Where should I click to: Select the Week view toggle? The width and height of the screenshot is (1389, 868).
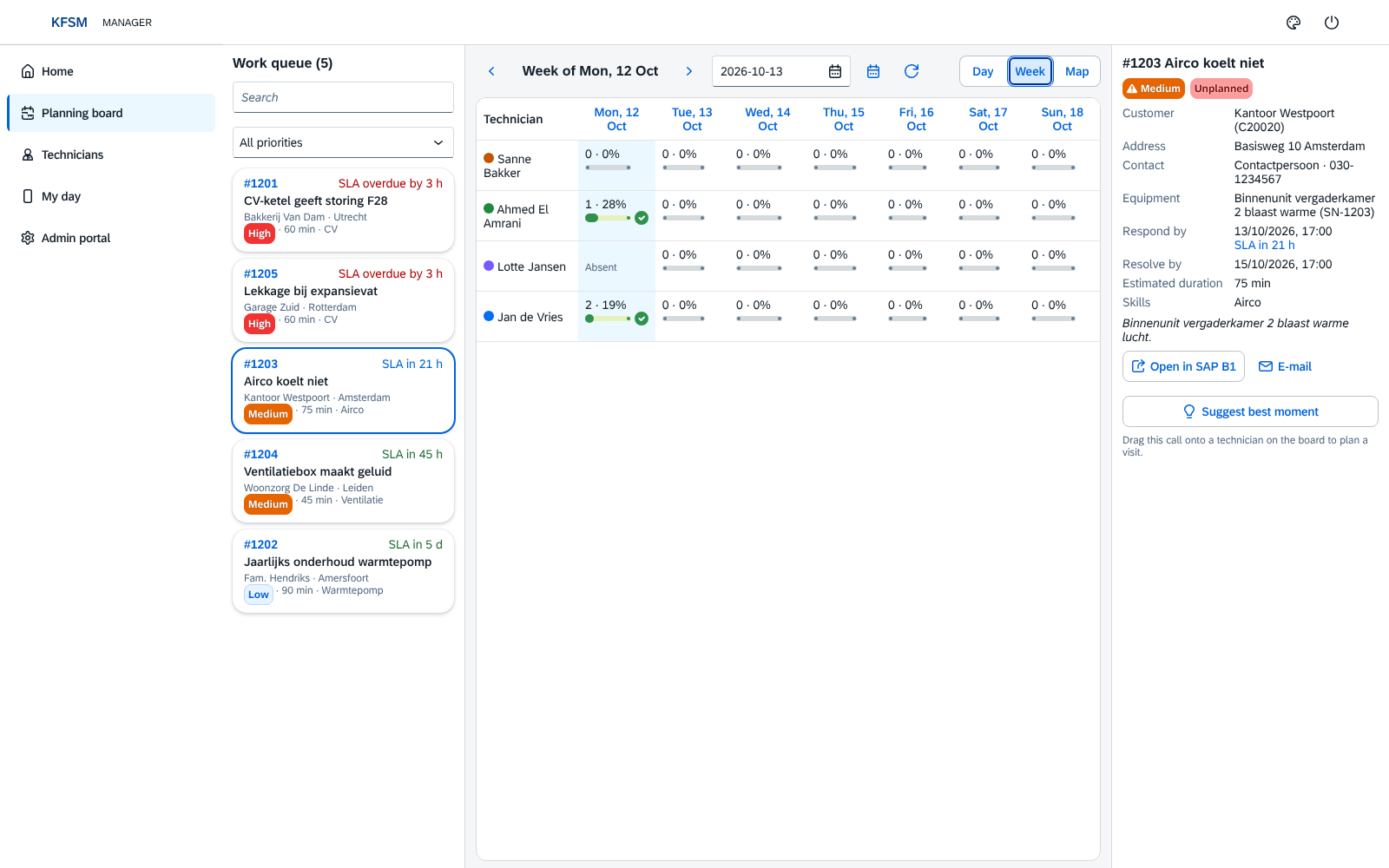[1030, 71]
